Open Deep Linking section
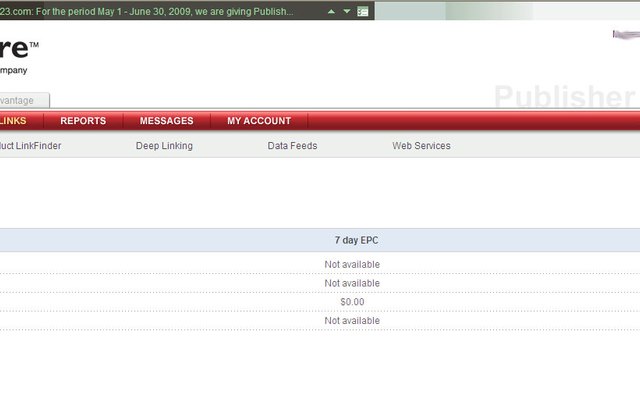The height and width of the screenshot is (395, 640). click(x=164, y=146)
